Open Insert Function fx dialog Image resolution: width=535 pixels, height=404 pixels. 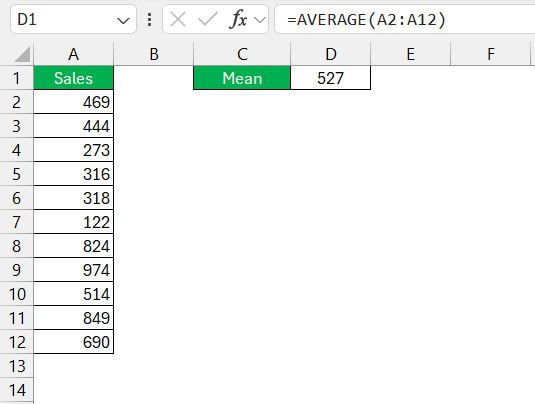click(x=239, y=19)
